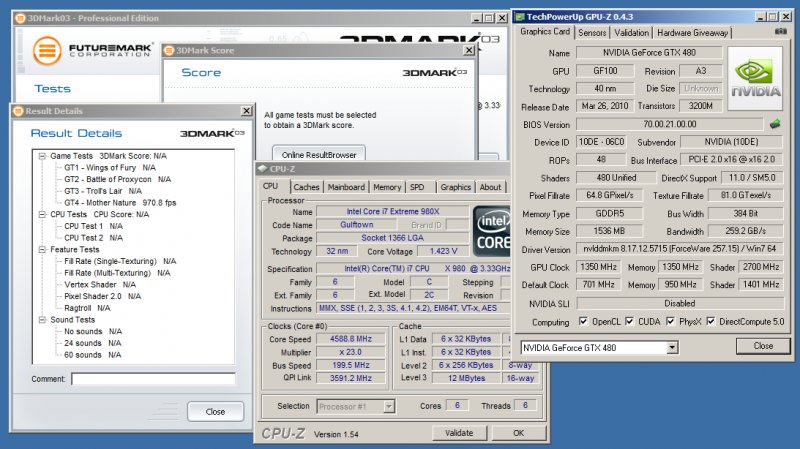Viewport: 800px width, 449px height.
Task: Select GT2 - Battle of Proxycon row
Action: (117, 180)
